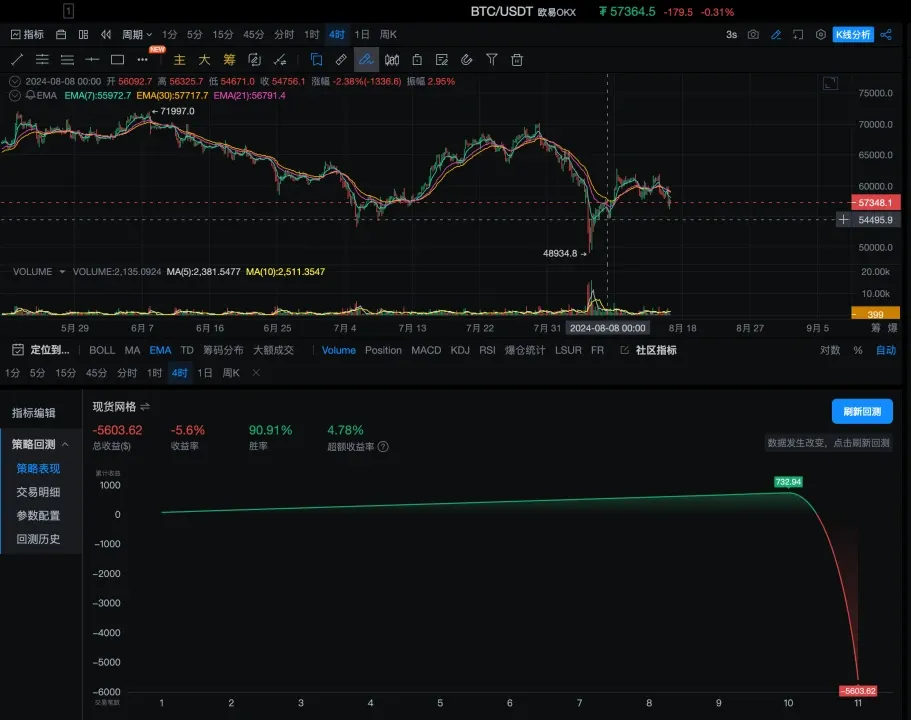Toggle the EMA indicator overlay
The height and width of the screenshot is (720, 911).
click(x=160, y=350)
